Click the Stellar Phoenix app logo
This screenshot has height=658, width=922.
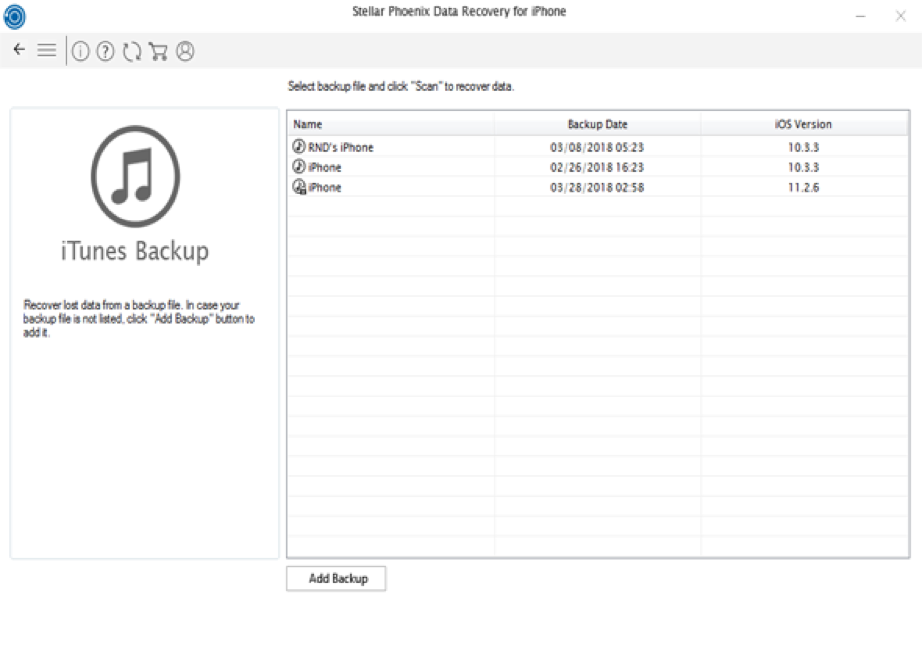15,16
